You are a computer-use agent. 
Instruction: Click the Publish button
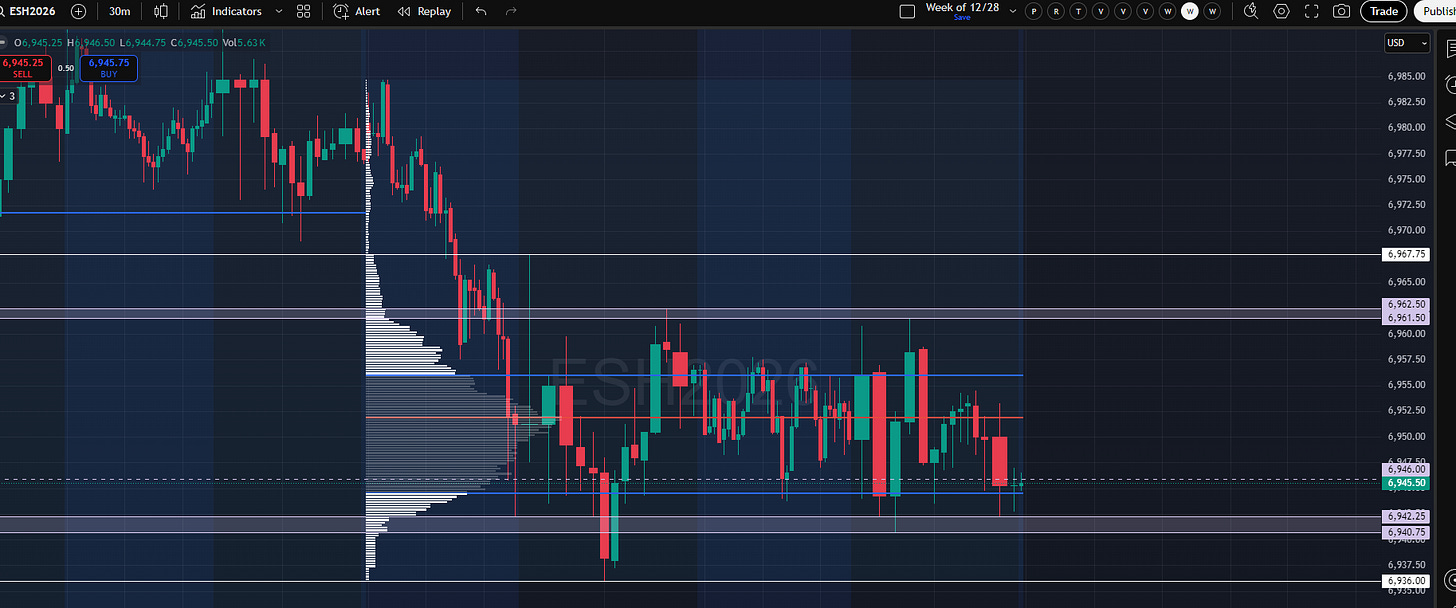click(x=1435, y=11)
